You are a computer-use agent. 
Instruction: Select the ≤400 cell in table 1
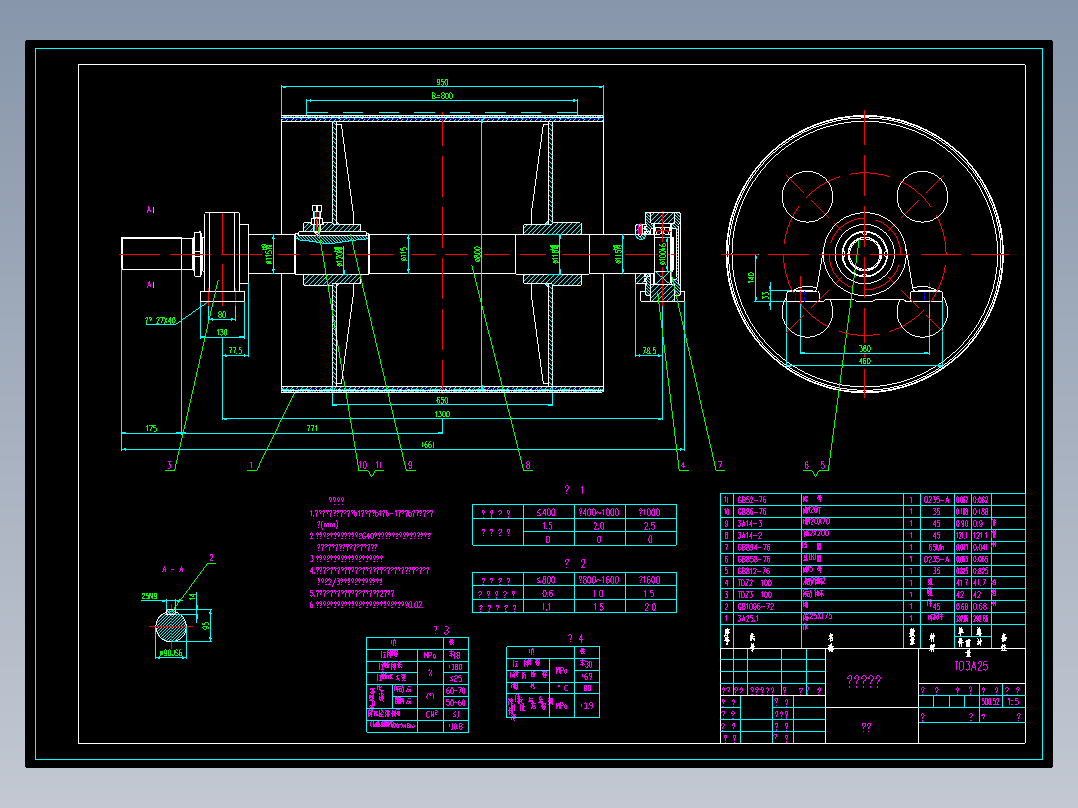[546, 512]
